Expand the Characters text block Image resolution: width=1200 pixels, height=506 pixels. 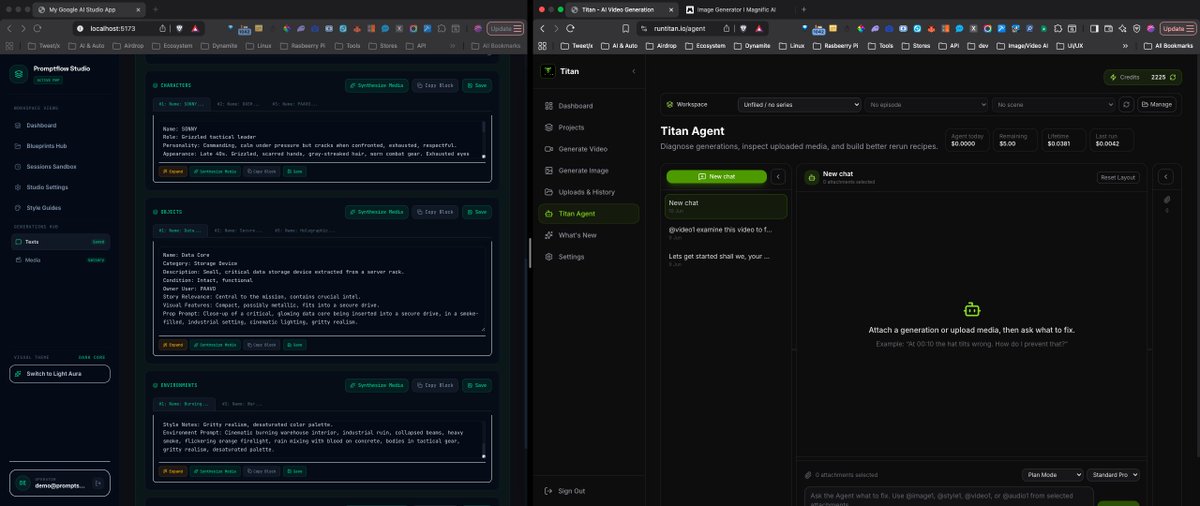click(173, 171)
